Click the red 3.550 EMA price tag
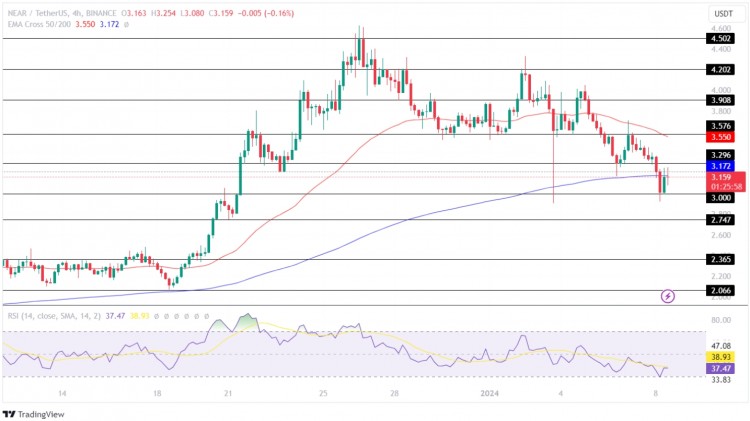The width and height of the screenshot is (750, 421). tap(721, 136)
